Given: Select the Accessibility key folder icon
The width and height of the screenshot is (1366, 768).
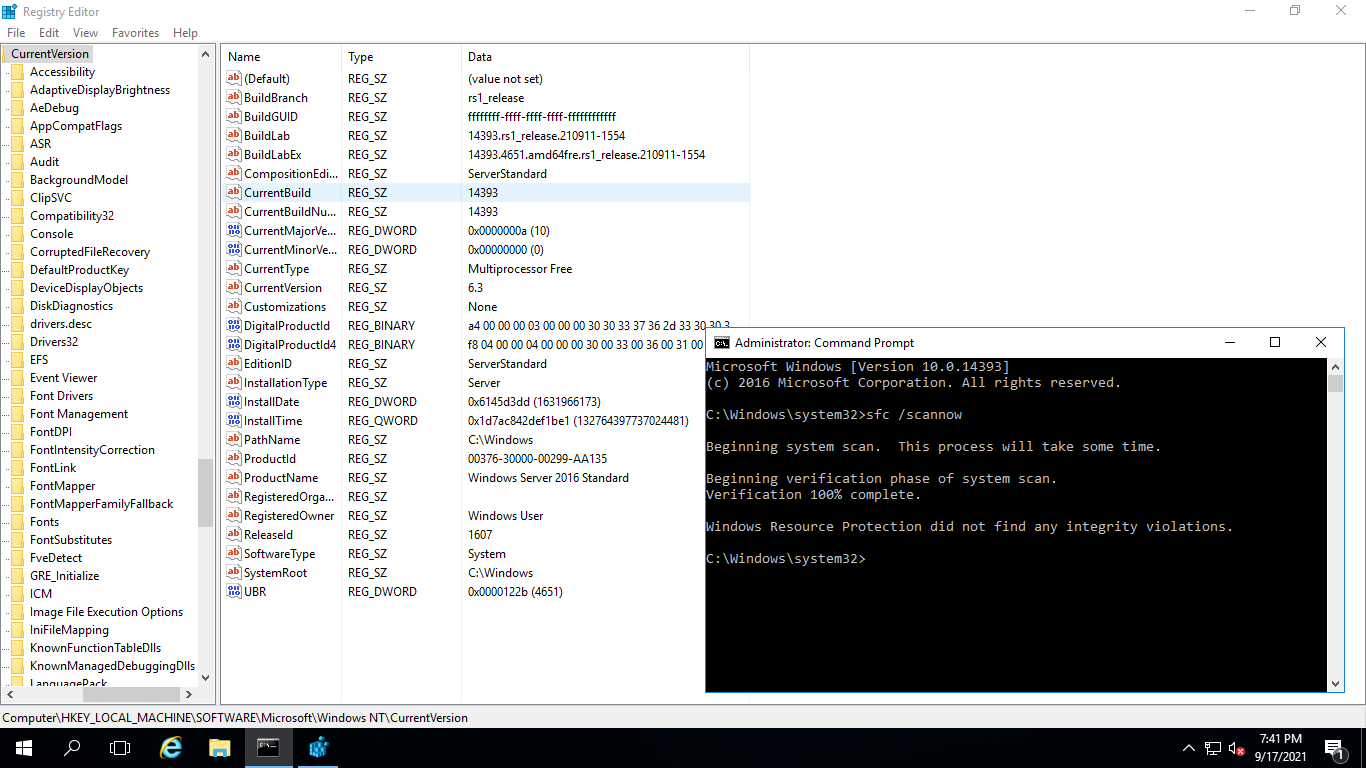Looking at the screenshot, I should [x=17, y=72].
